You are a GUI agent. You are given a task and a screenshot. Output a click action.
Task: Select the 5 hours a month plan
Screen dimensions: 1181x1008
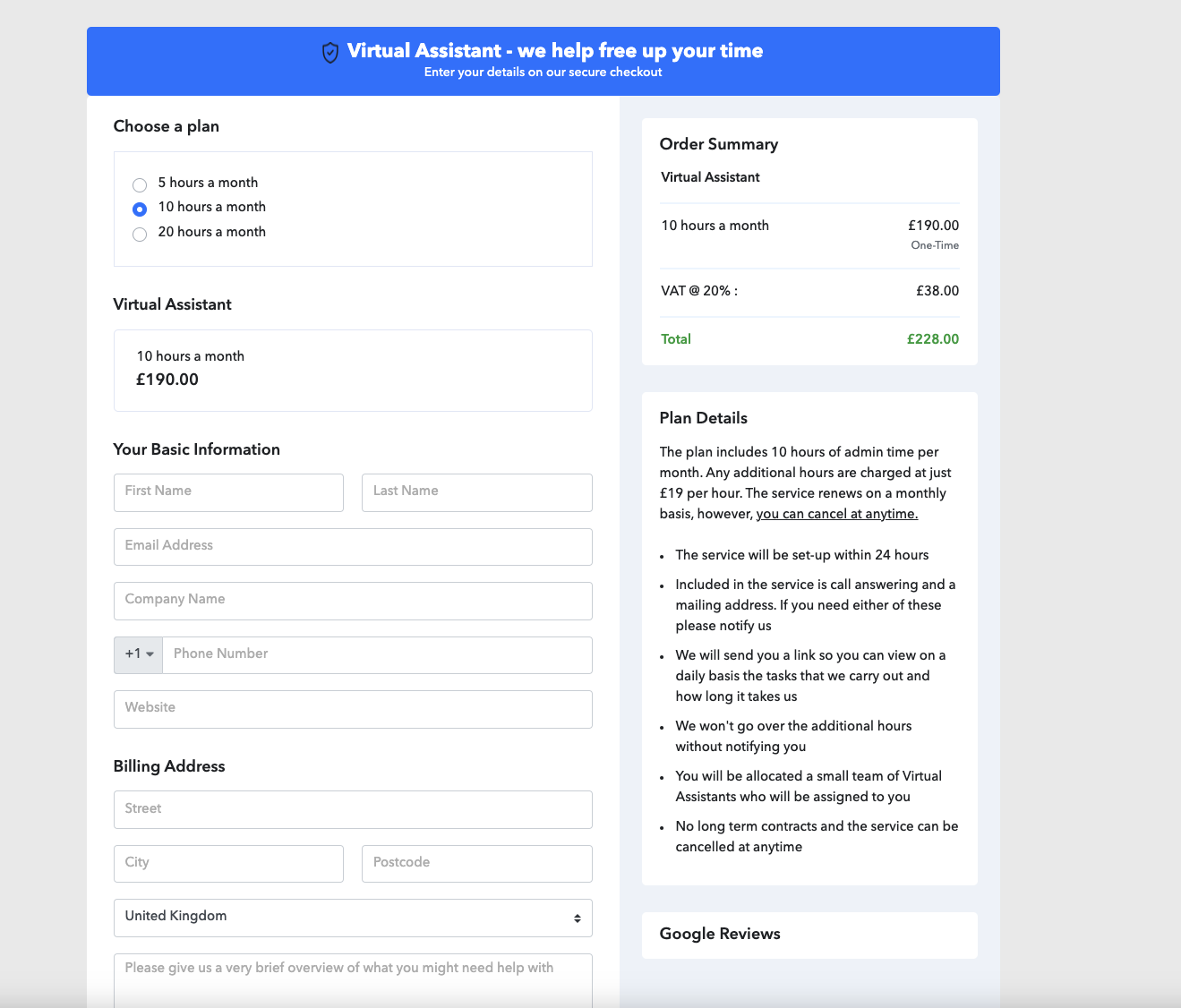tap(140, 185)
